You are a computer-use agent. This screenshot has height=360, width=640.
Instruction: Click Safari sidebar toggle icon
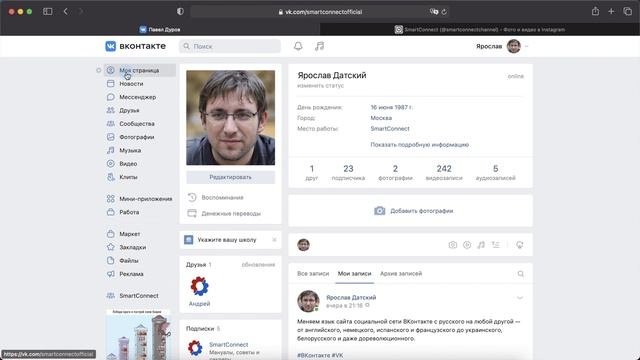(x=48, y=11)
